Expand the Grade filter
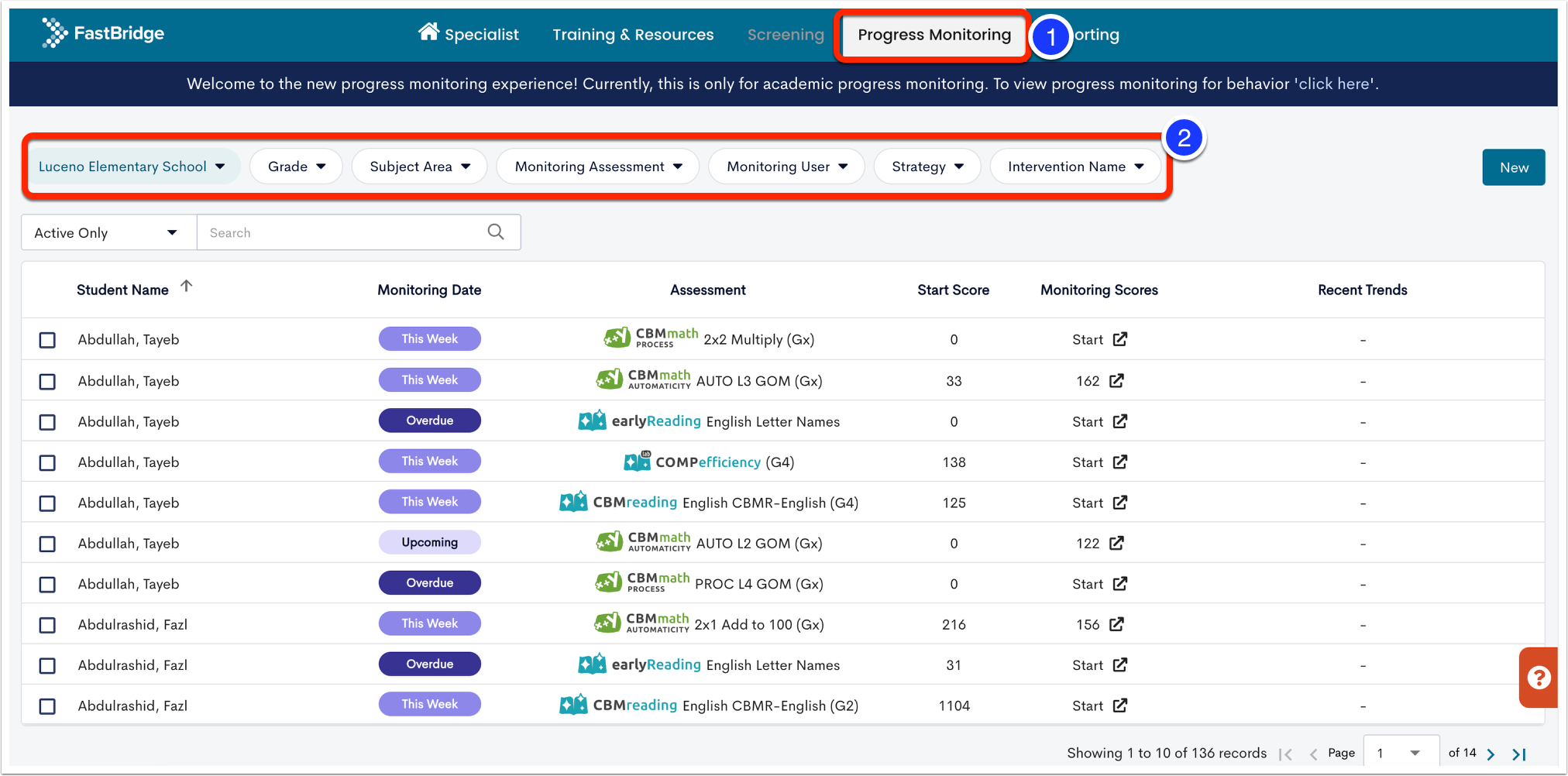 pyautogui.click(x=297, y=167)
